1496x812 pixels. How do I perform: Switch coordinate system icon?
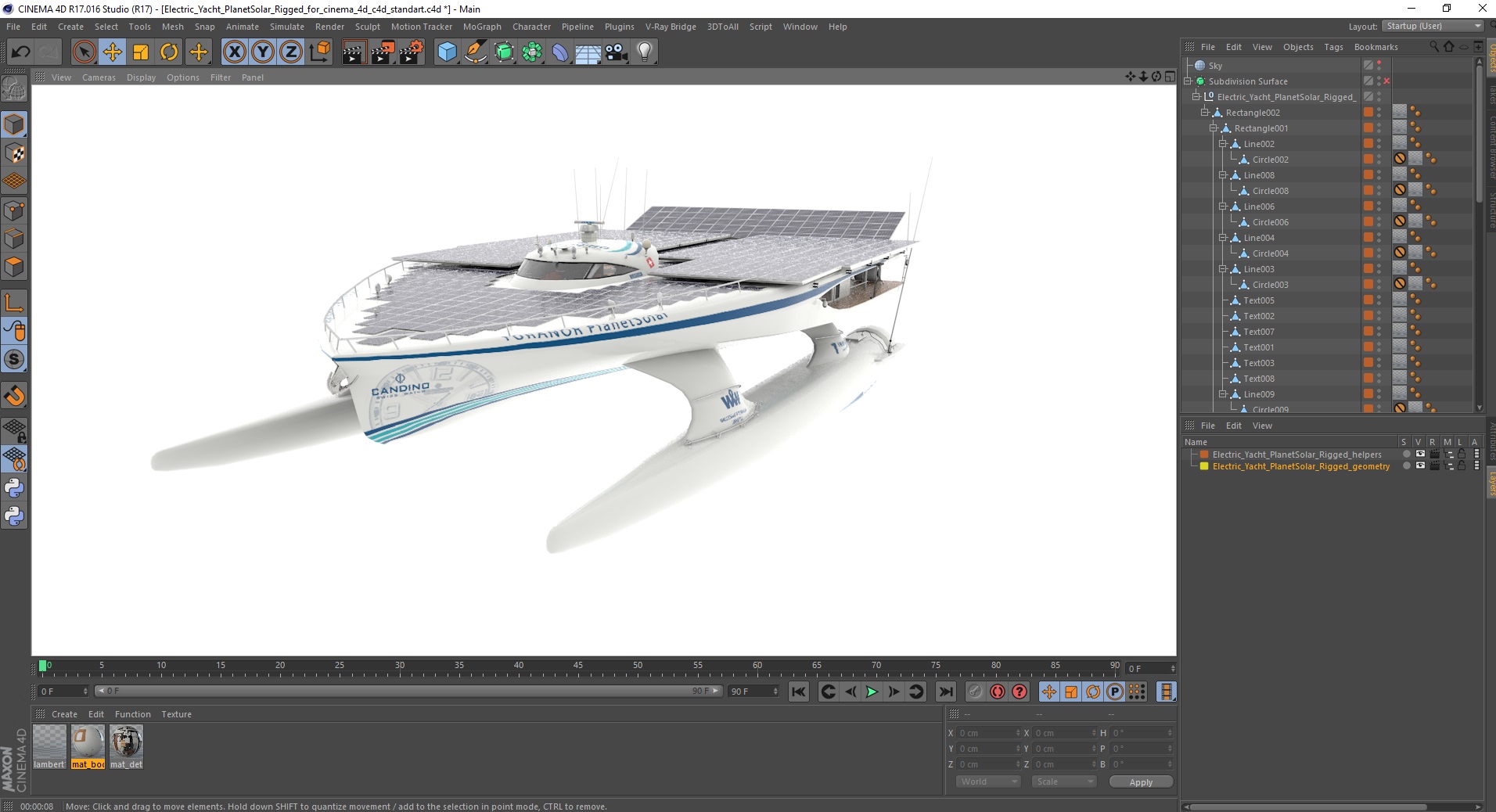319,52
